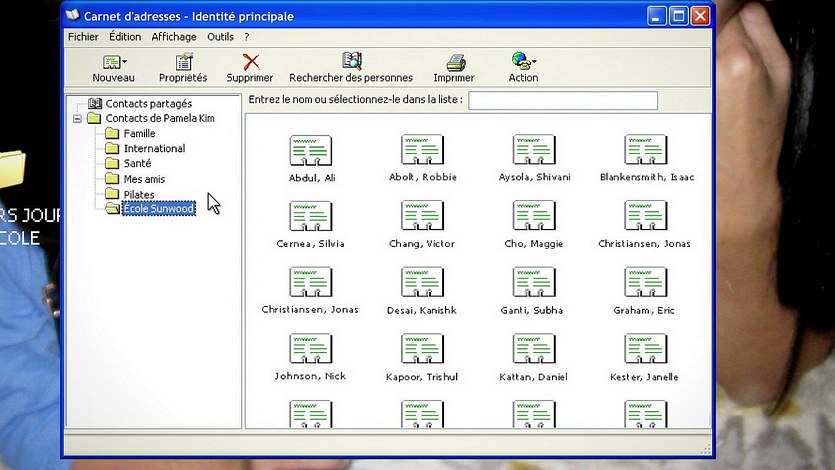Open the Fichier menu
The height and width of the screenshot is (470, 835).
(x=83, y=37)
